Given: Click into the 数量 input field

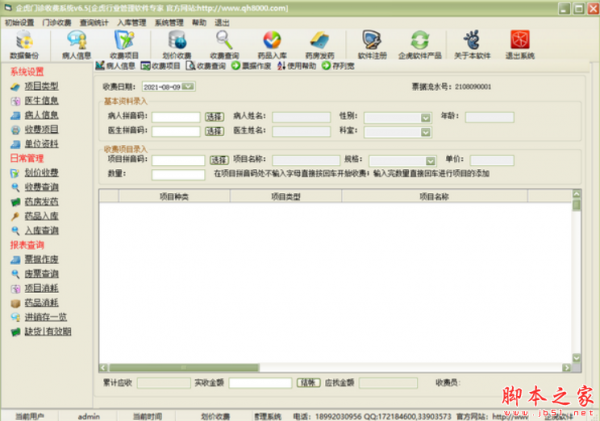Looking at the screenshot, I should tap(178, 175).
